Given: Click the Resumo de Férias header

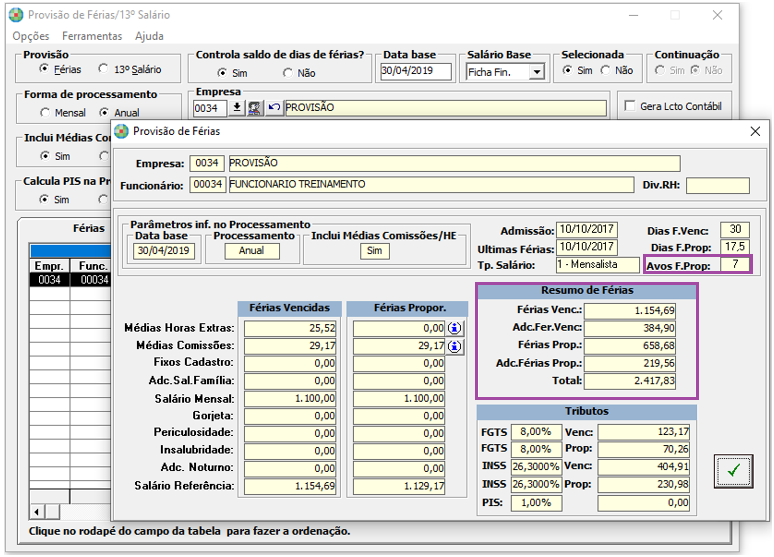Looking at the screenshot, I should click(x=587, y=291).
